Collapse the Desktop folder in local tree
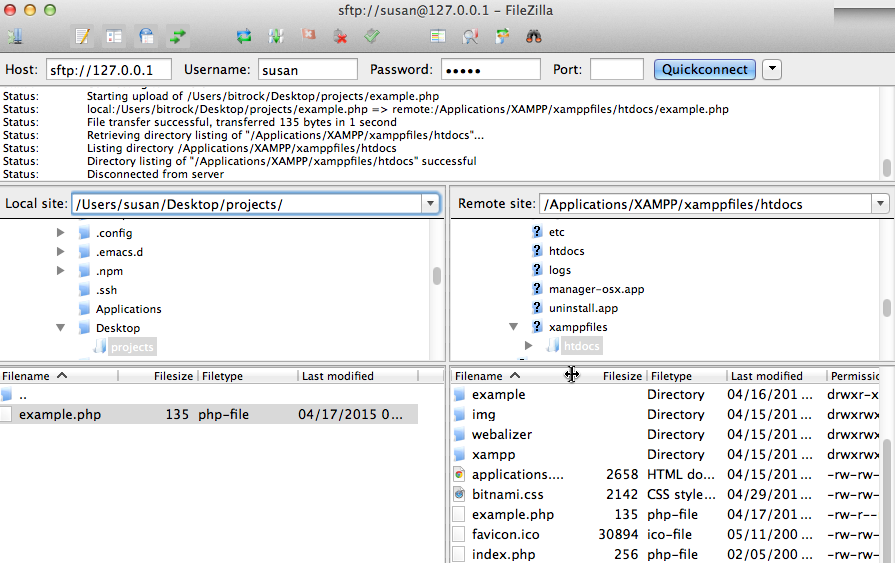 (x=61, y=328)
